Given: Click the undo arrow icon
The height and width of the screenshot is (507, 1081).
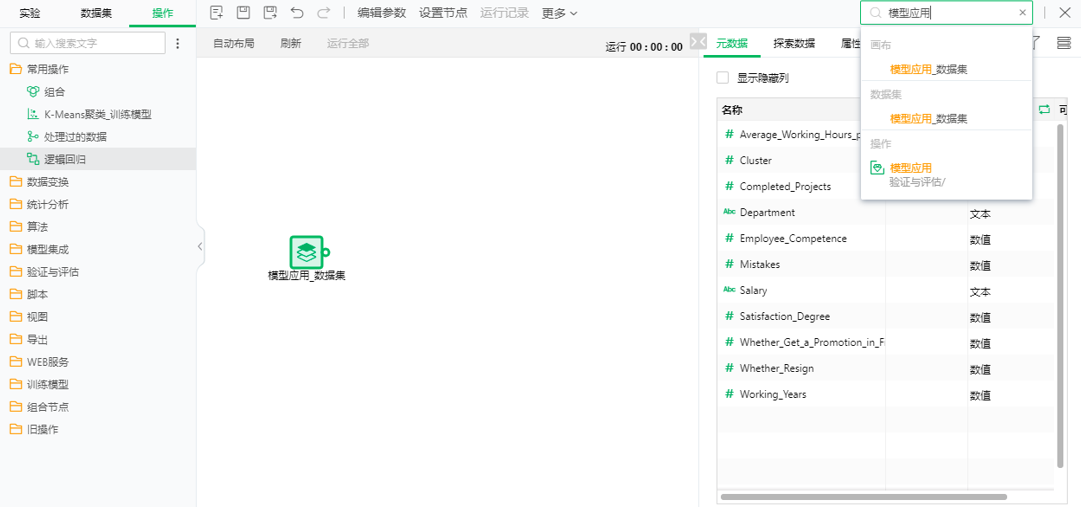Looking at the screenshot, I should (296, 12).
